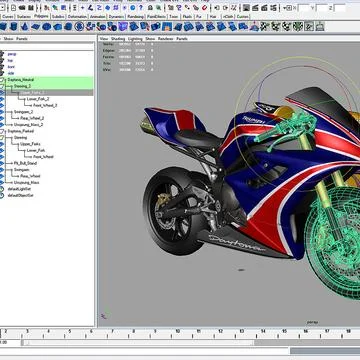360x360 pixels.
Task: Click the new scene icon in status line
Action: pos(13,7)
